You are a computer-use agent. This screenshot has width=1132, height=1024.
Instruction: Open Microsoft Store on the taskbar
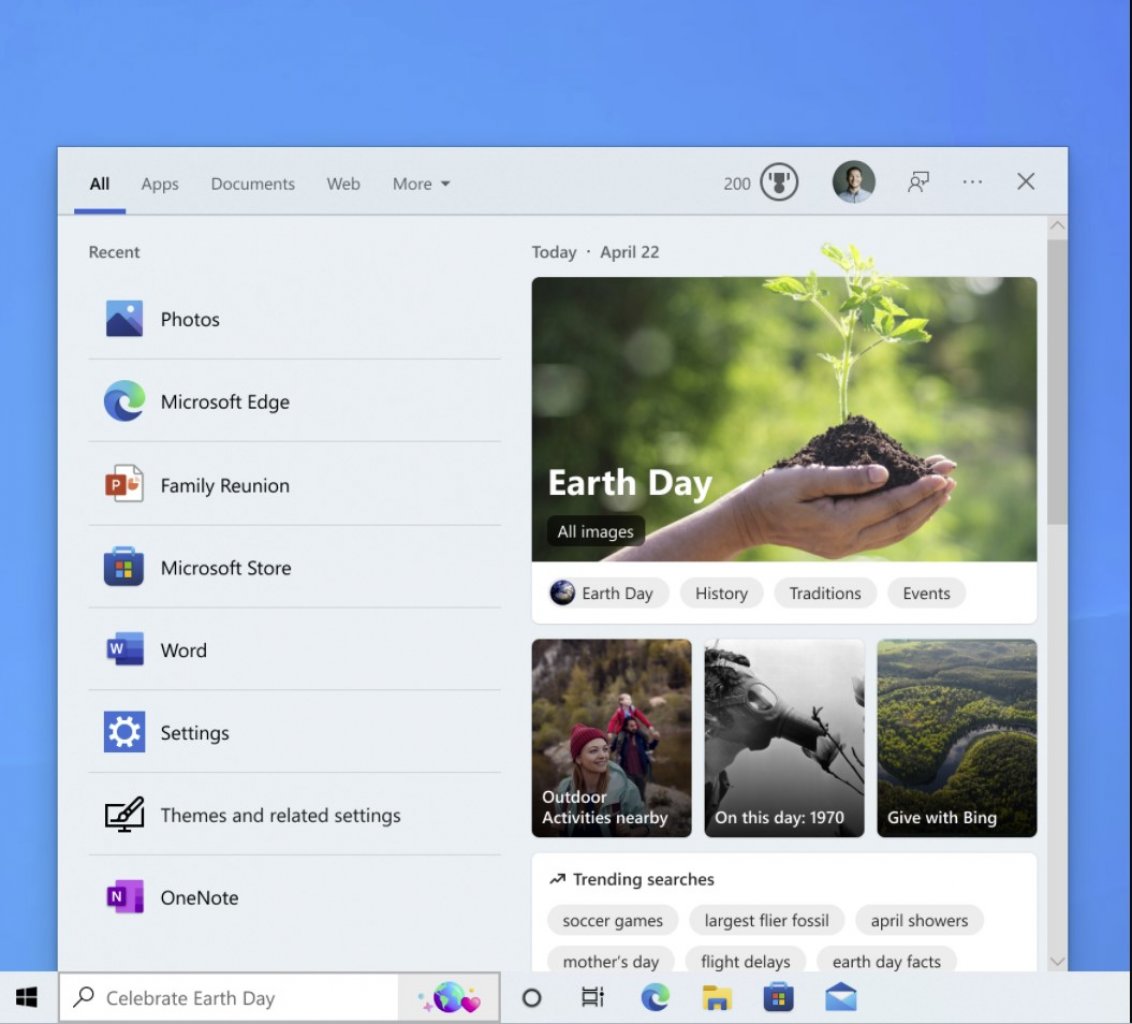tap(778, 997)
